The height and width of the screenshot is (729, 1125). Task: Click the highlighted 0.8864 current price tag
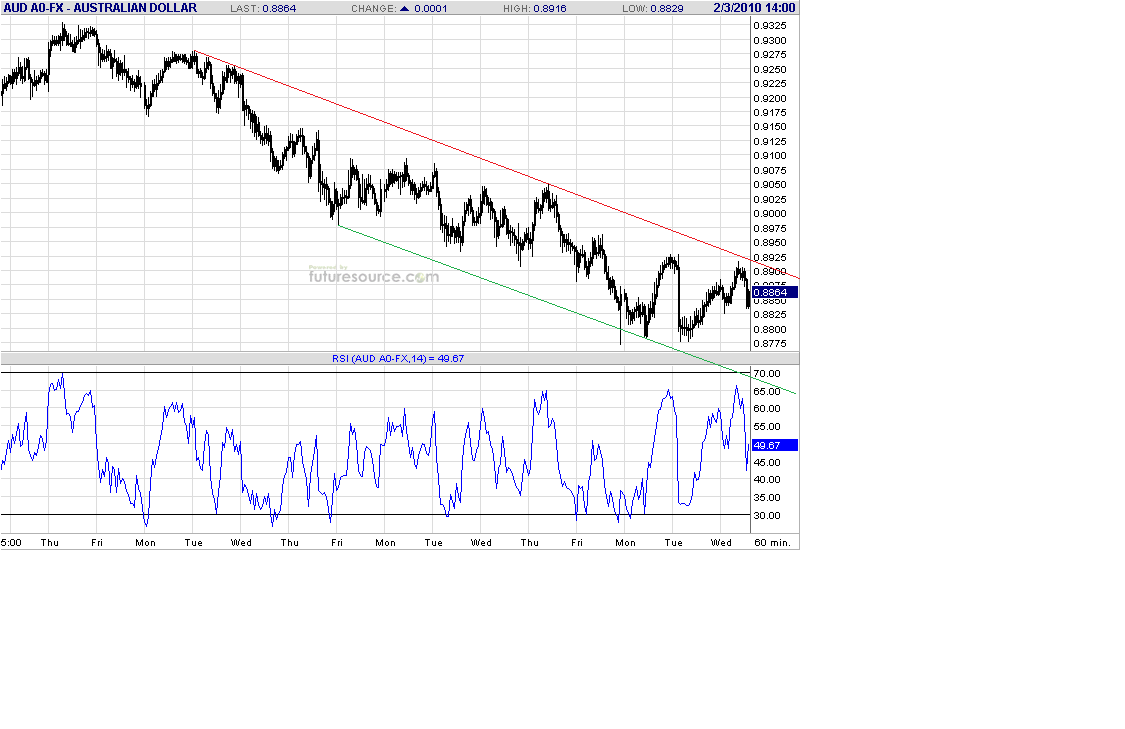click(774, 292)
